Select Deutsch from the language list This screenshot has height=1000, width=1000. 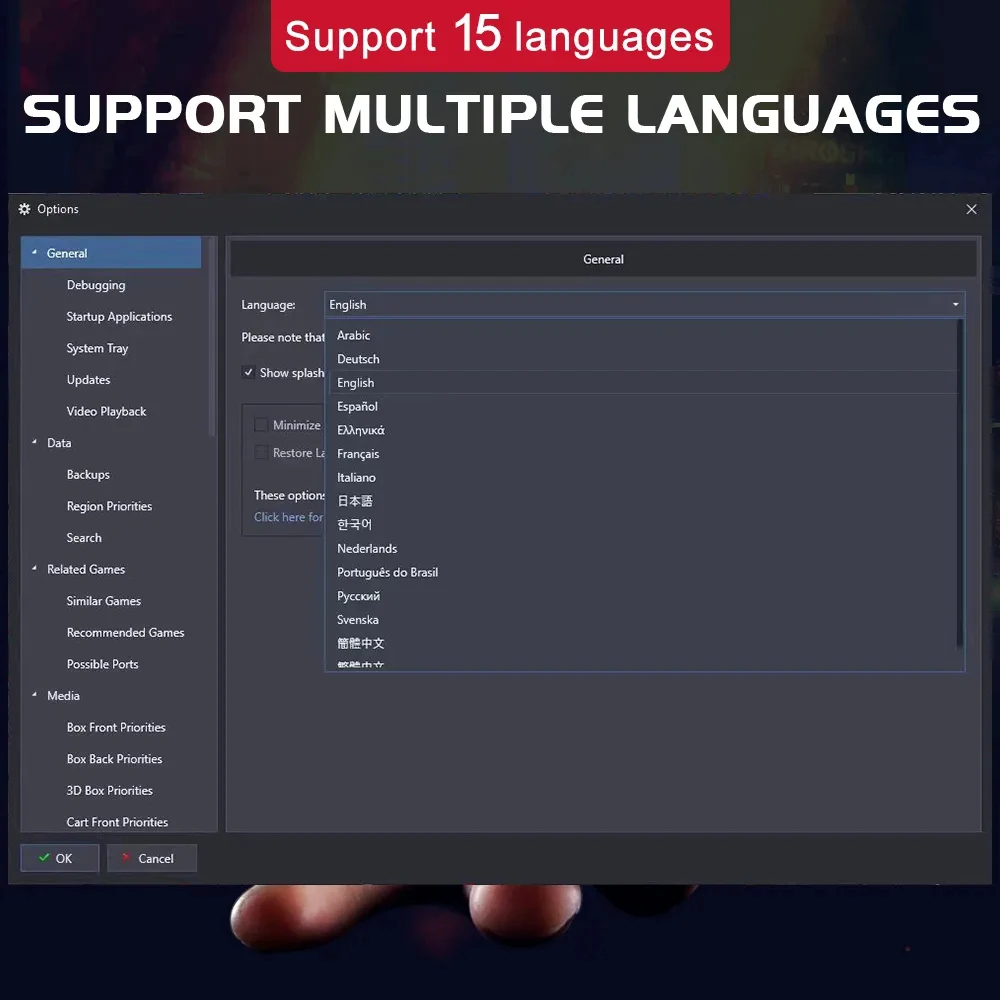(x=358, y=359)
